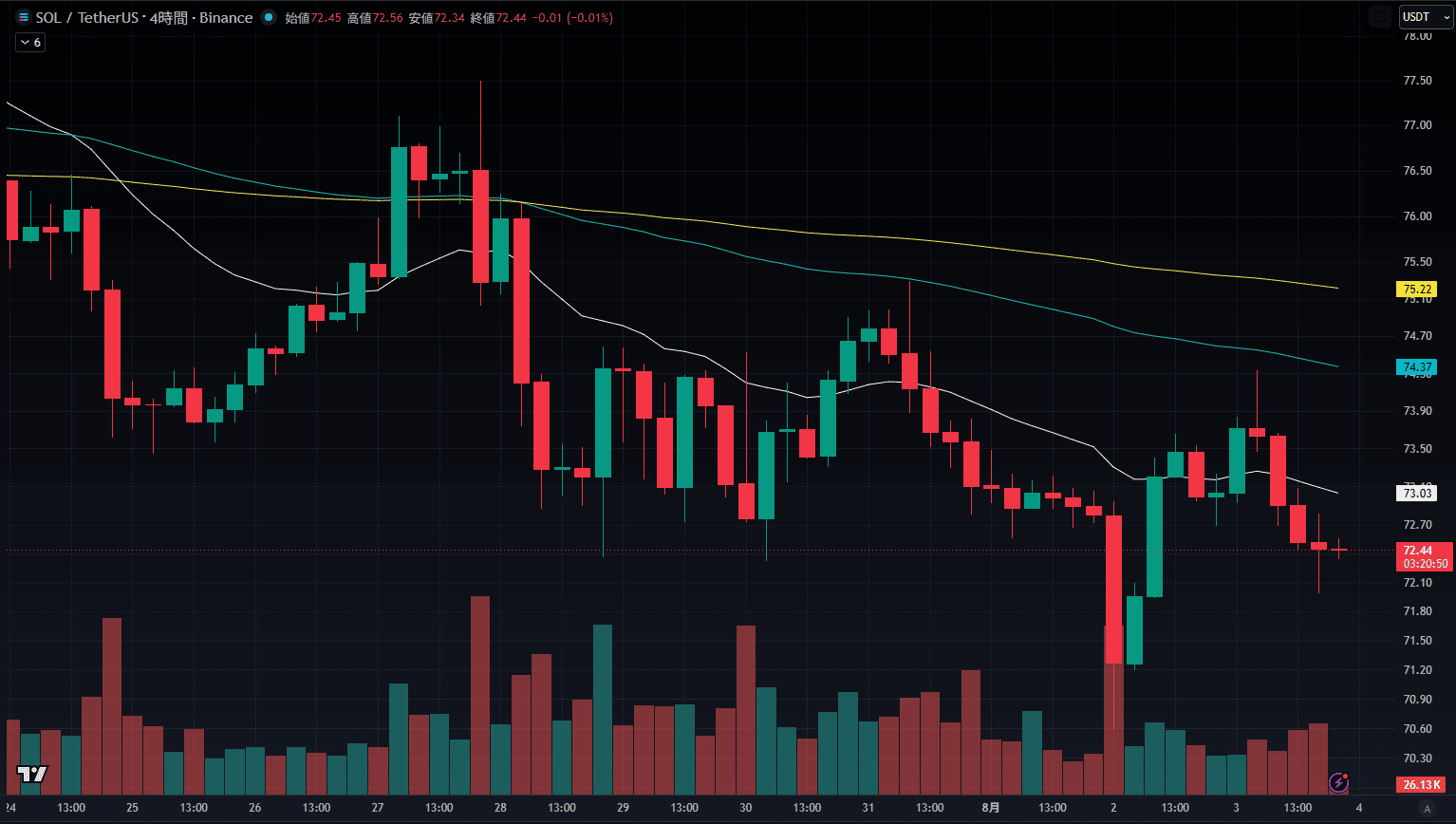Image resolution: width=1456 pixels, height=824 pixels.
Task: Click the 27 date label on time axis
Action: [378, 808]
